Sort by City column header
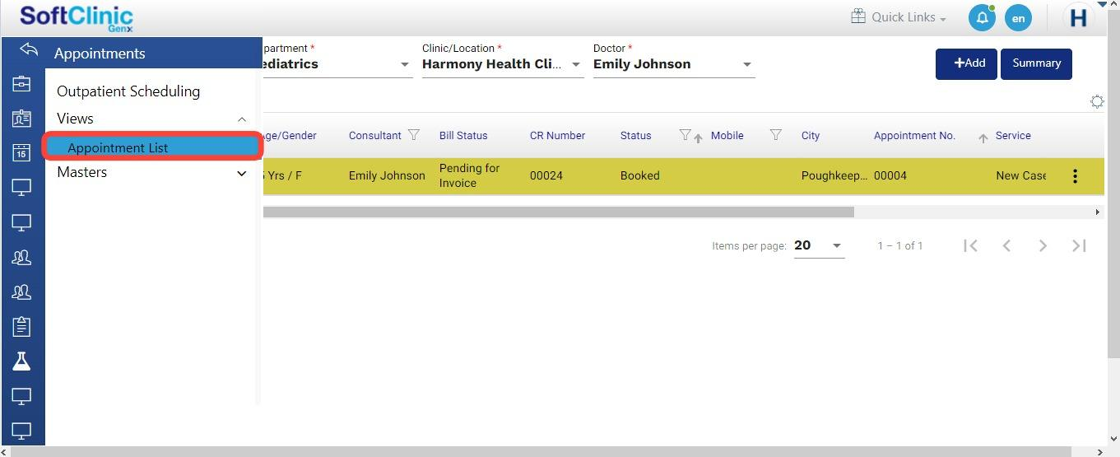 click(x=811, y=135)
